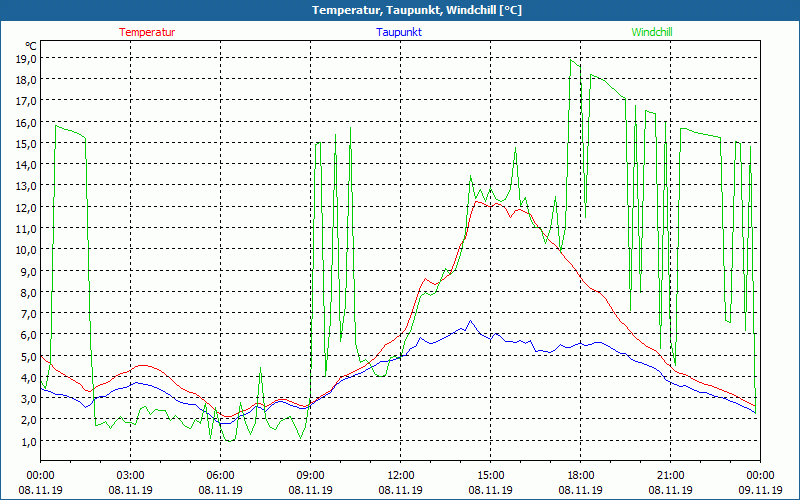Click the 09.11.19 date label
Image resolution: width=800 pixels, height=500 pixels.
pos(760,490)
